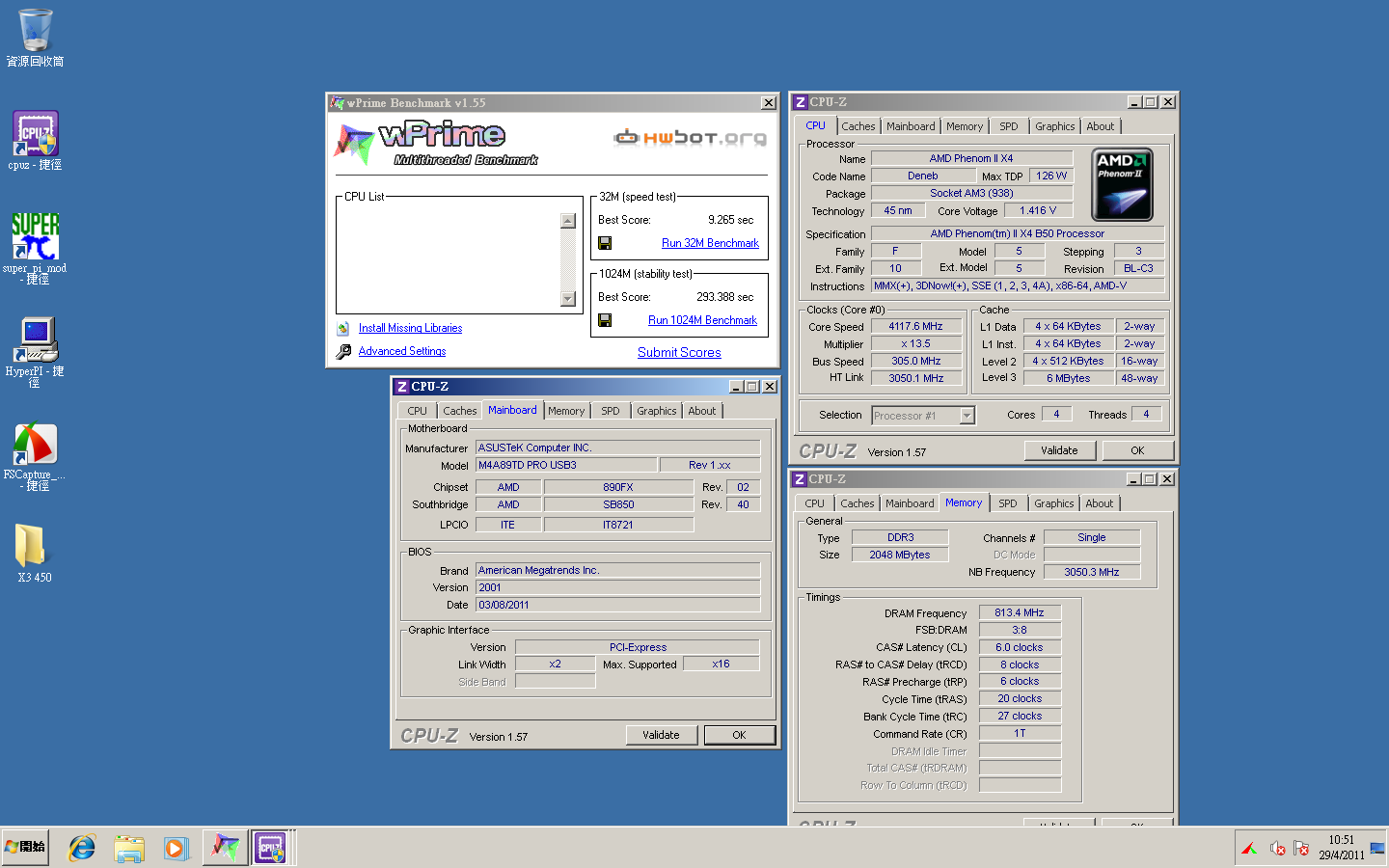Select the FSCapture shortcut desktop icon
This screenshot has width=1389, height=868.
(x=36, y=457)
